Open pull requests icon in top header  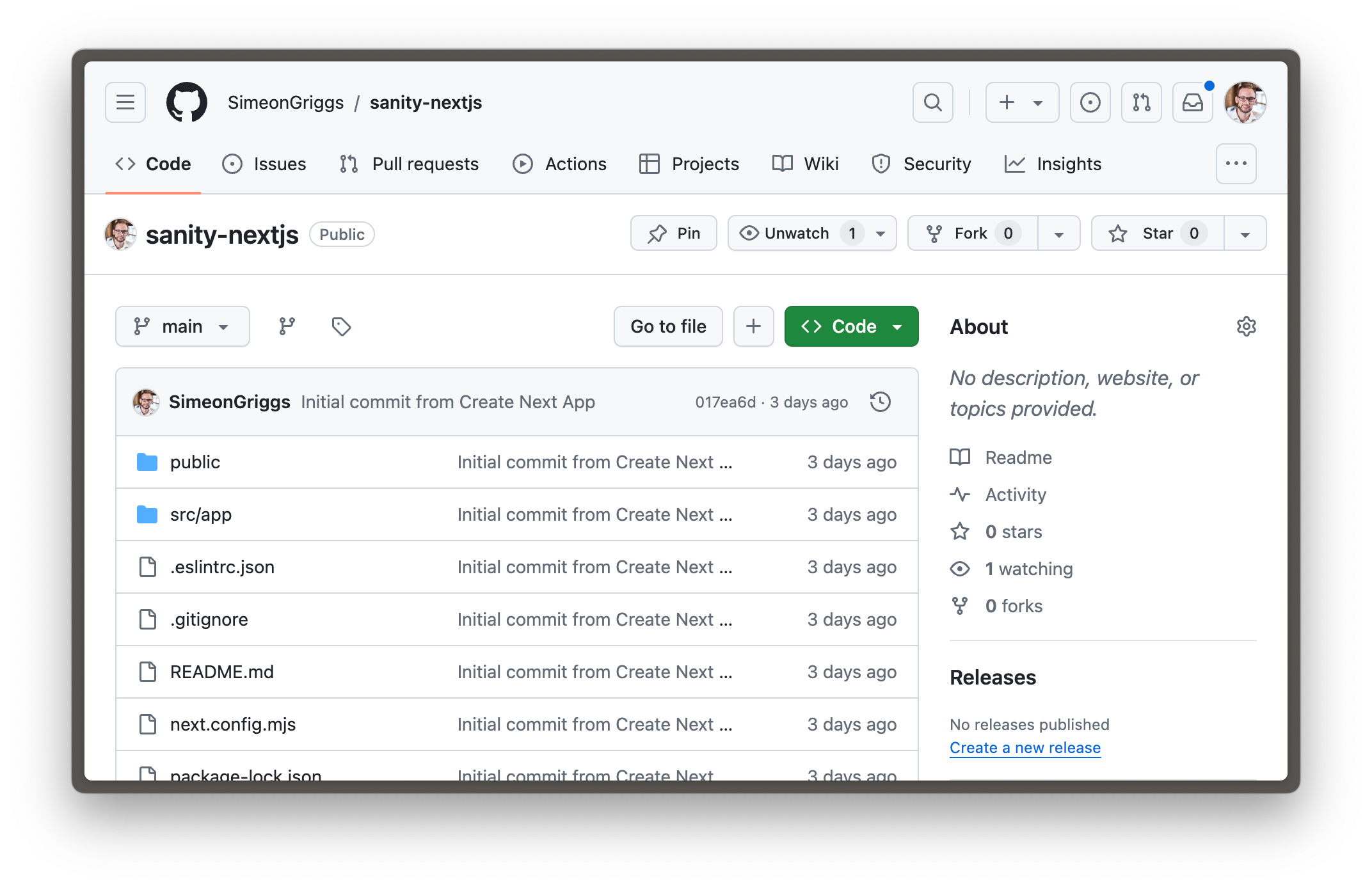coord(1142,102)
